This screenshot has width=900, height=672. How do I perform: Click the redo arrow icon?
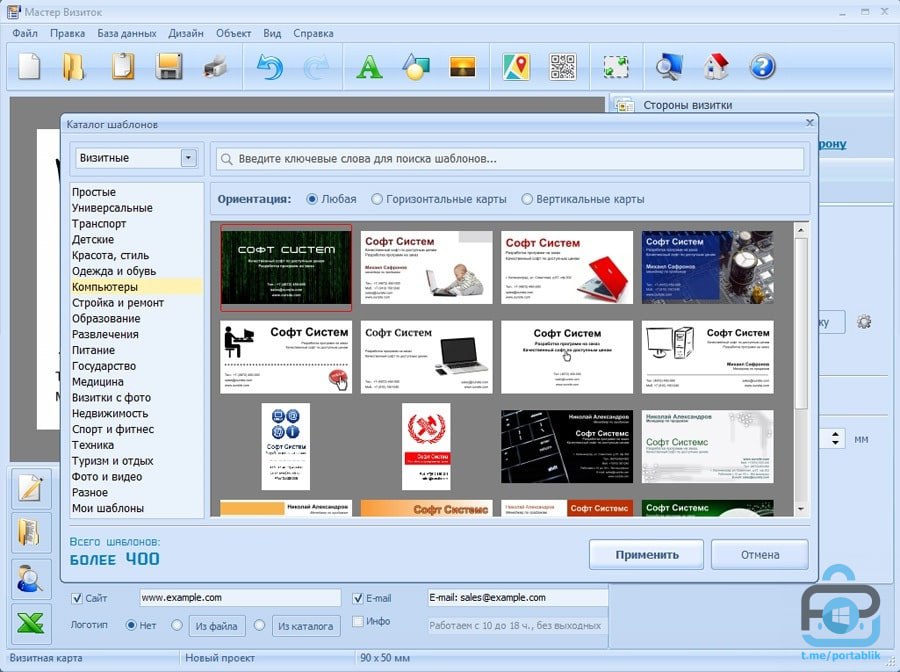tap(316, 67)
